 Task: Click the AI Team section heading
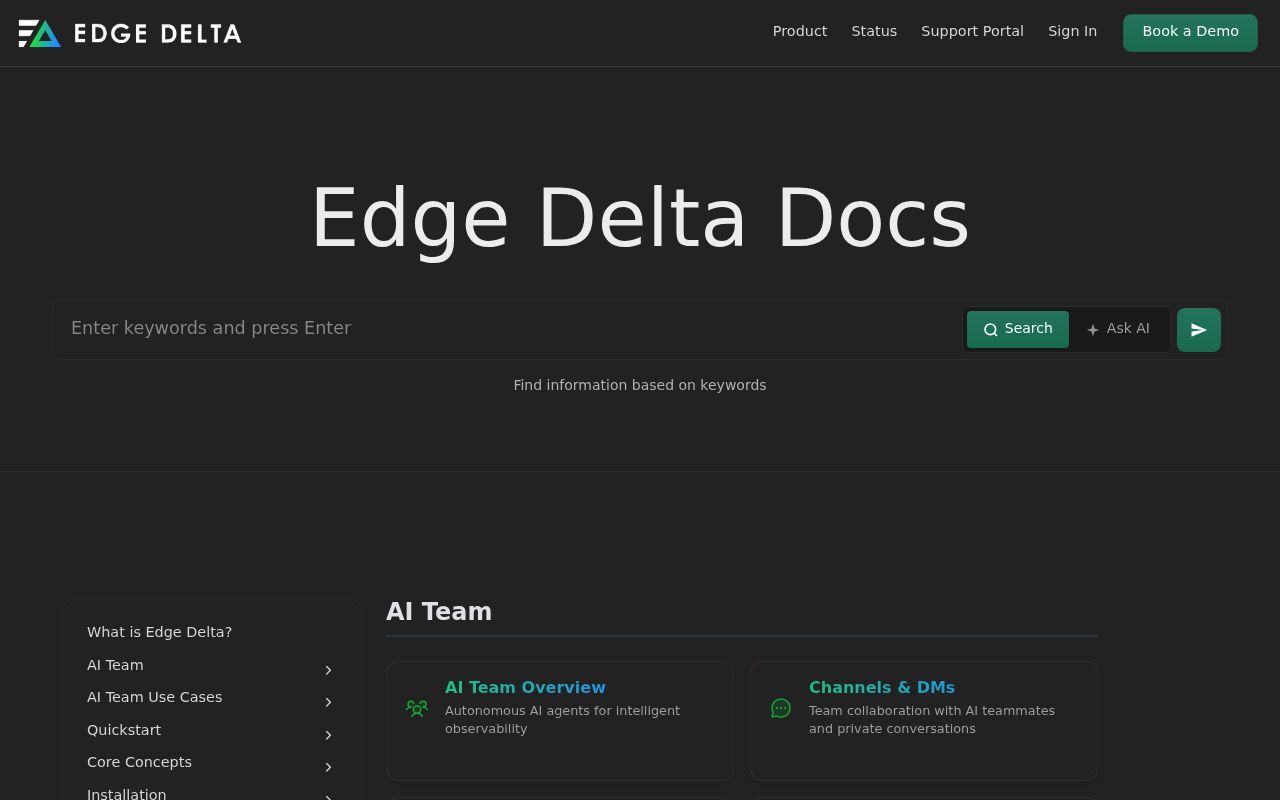click(x=439, y=612)
